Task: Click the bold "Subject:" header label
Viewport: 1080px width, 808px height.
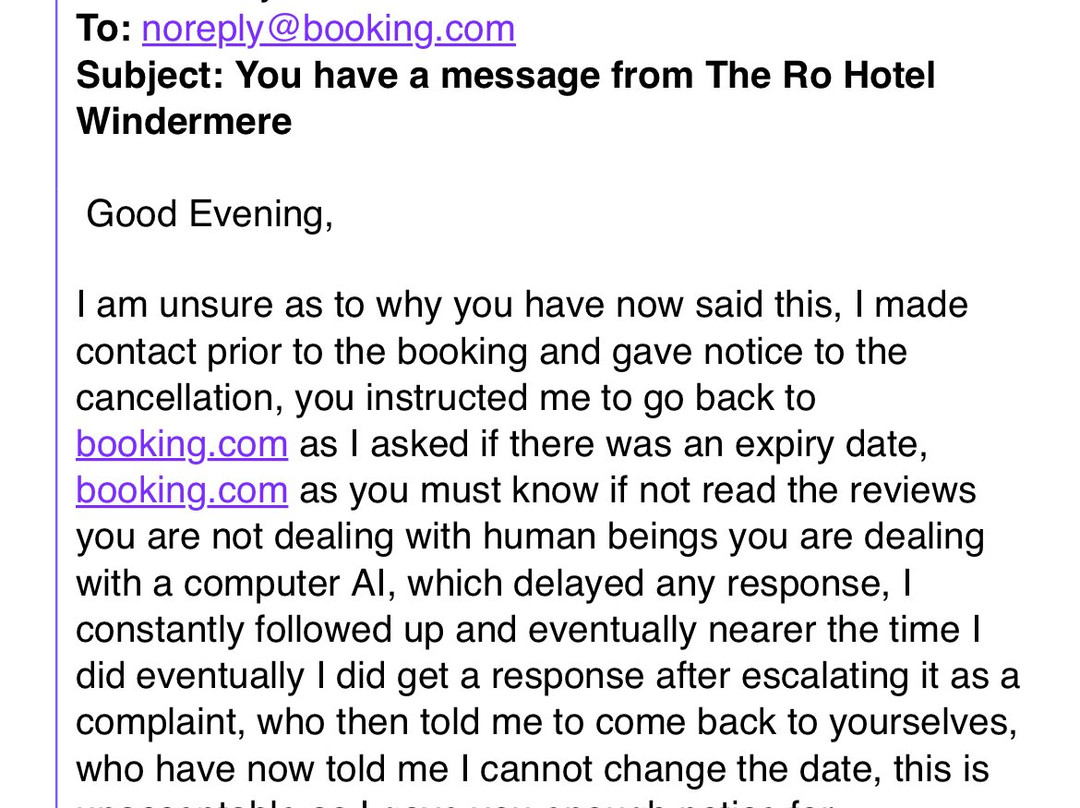Action: [150, 75]
